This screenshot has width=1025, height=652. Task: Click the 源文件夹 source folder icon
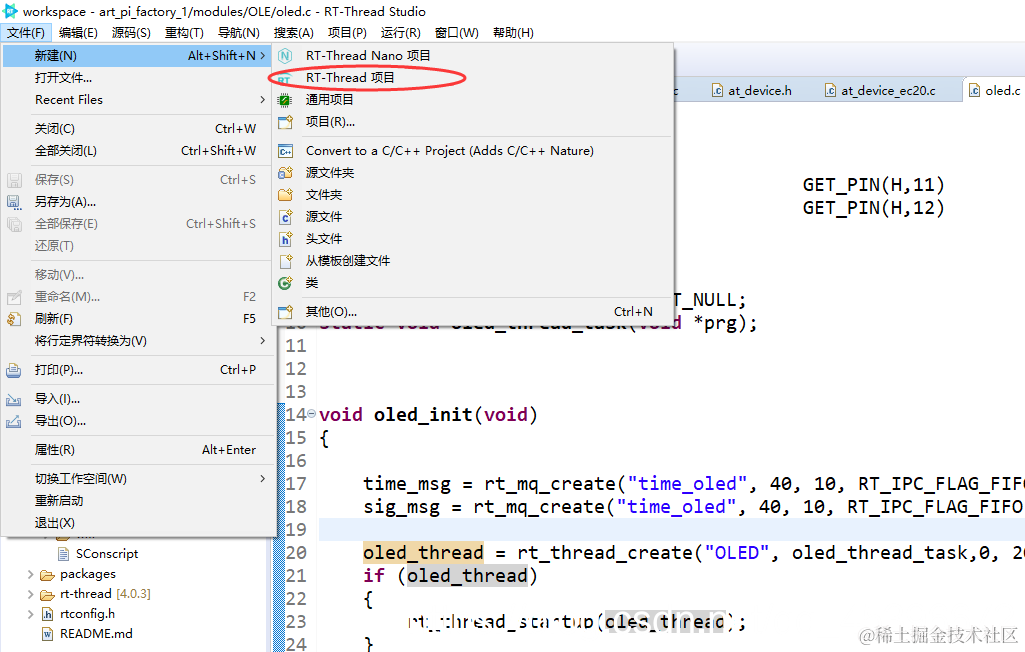click(285, 173)
